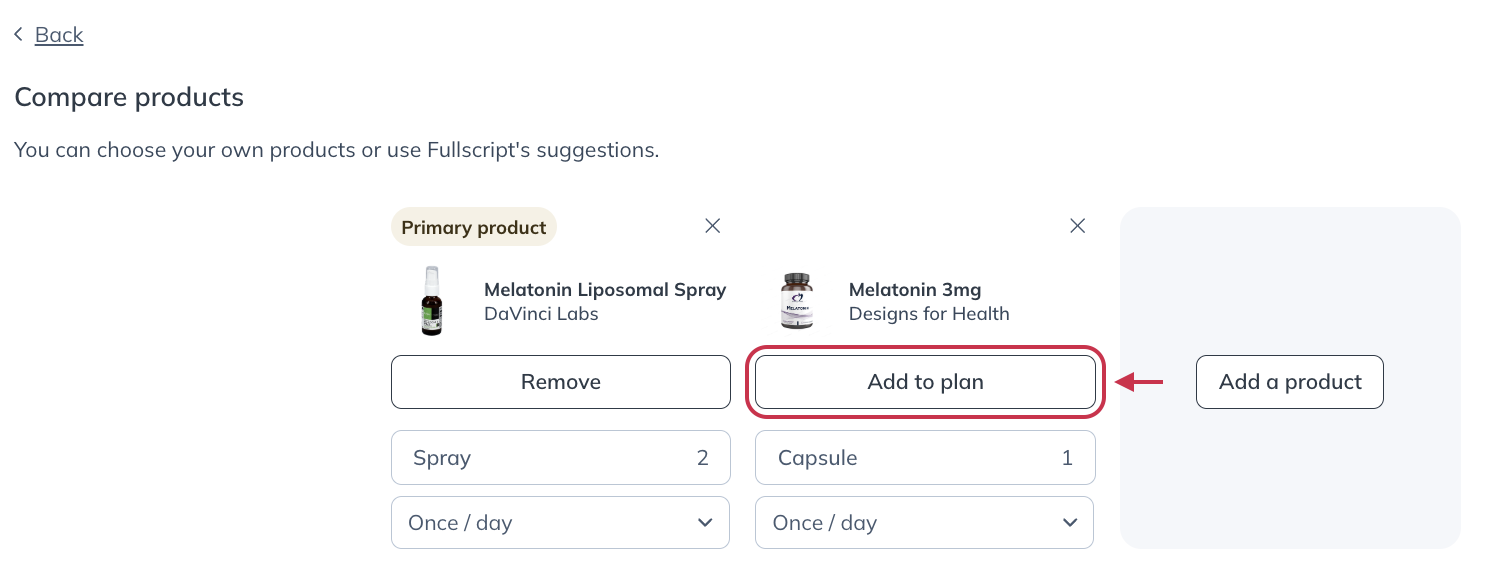Click the Capsule dosage input field
The image size is (1490, 576).
click(924, 457)
